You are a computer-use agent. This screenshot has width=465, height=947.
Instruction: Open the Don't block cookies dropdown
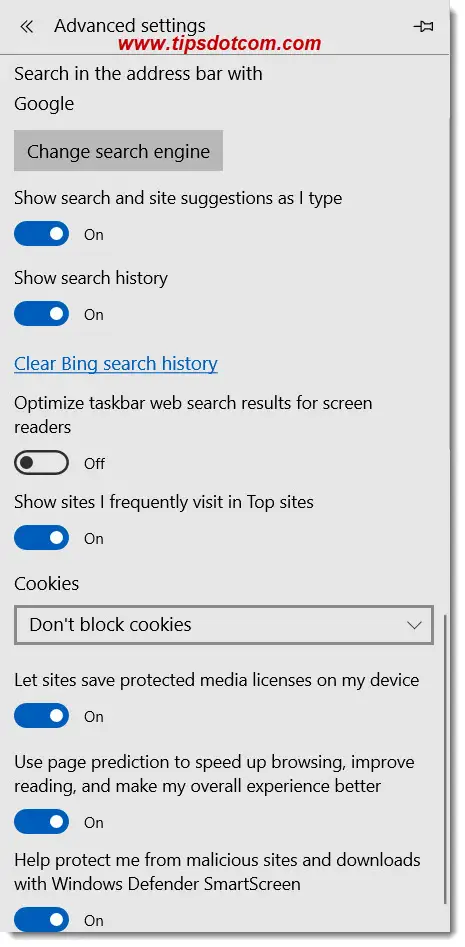[x=223, y=624]
